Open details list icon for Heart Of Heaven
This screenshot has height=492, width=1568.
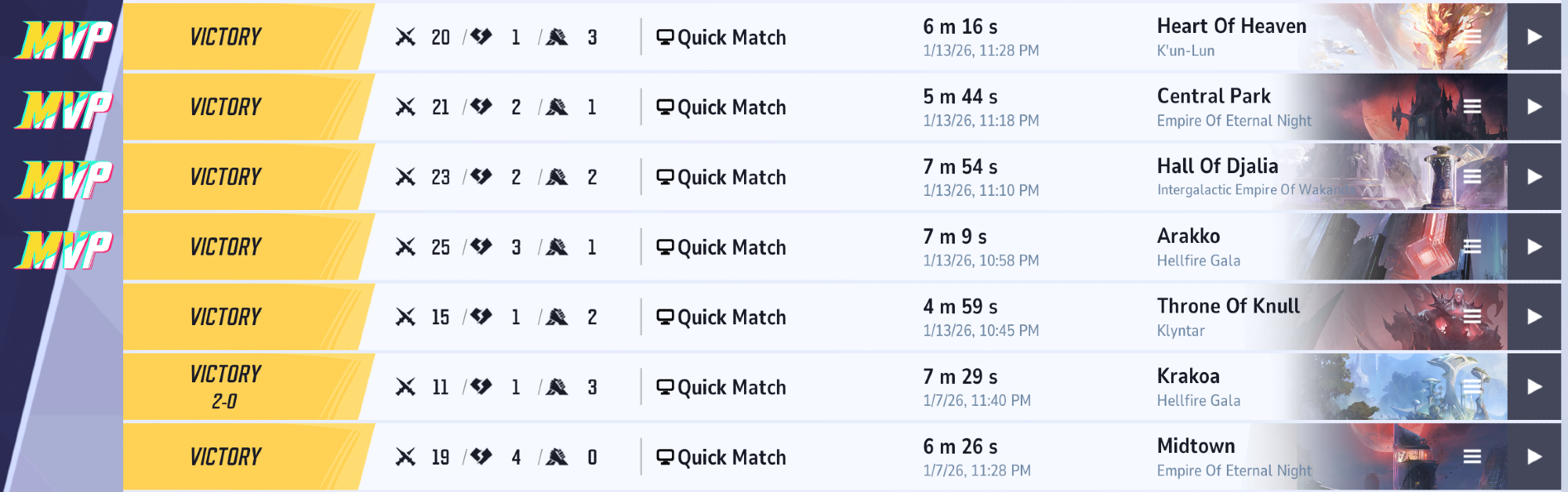coord(1472,37)
